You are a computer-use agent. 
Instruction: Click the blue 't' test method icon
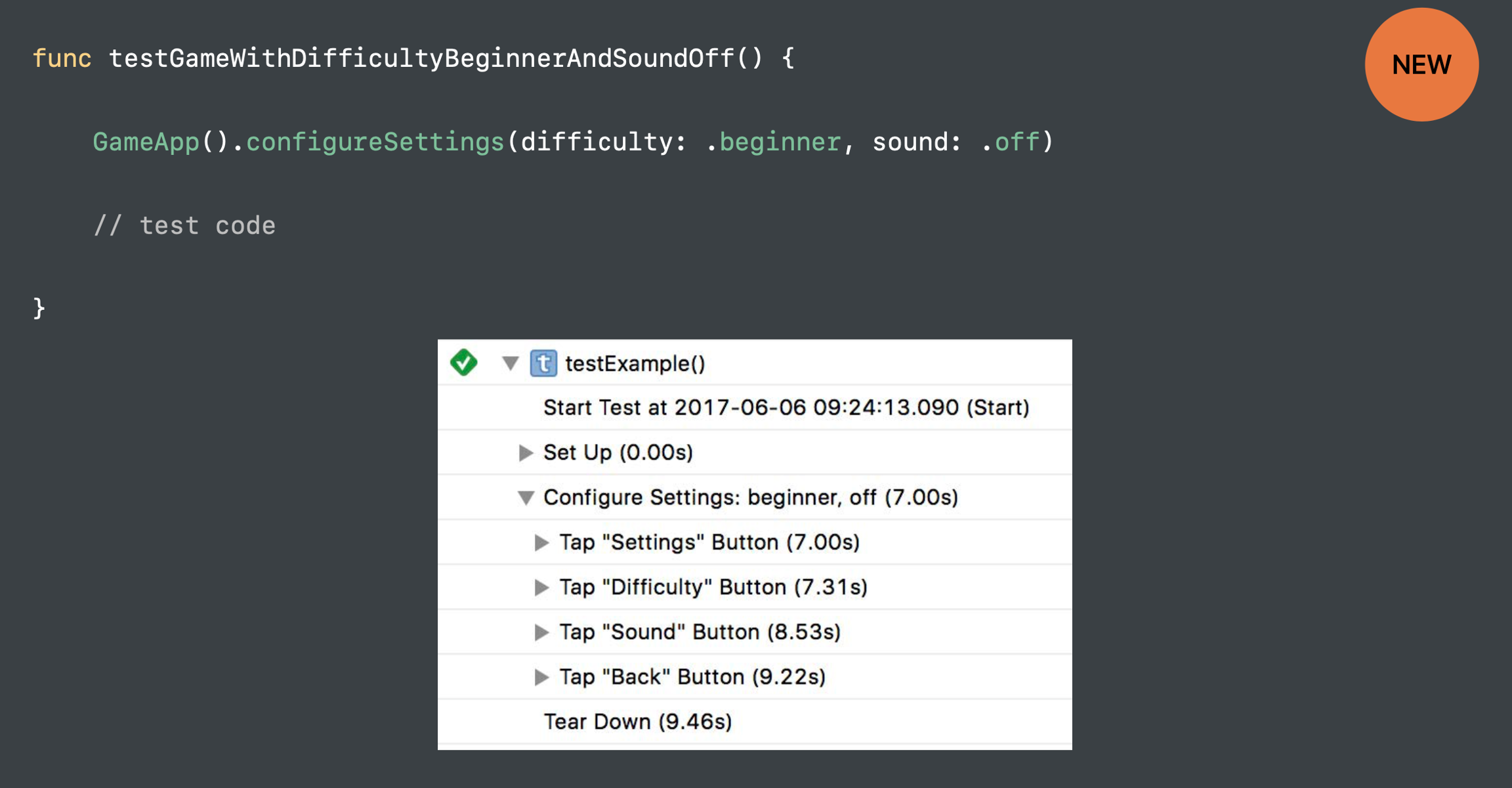coord(543,363)
